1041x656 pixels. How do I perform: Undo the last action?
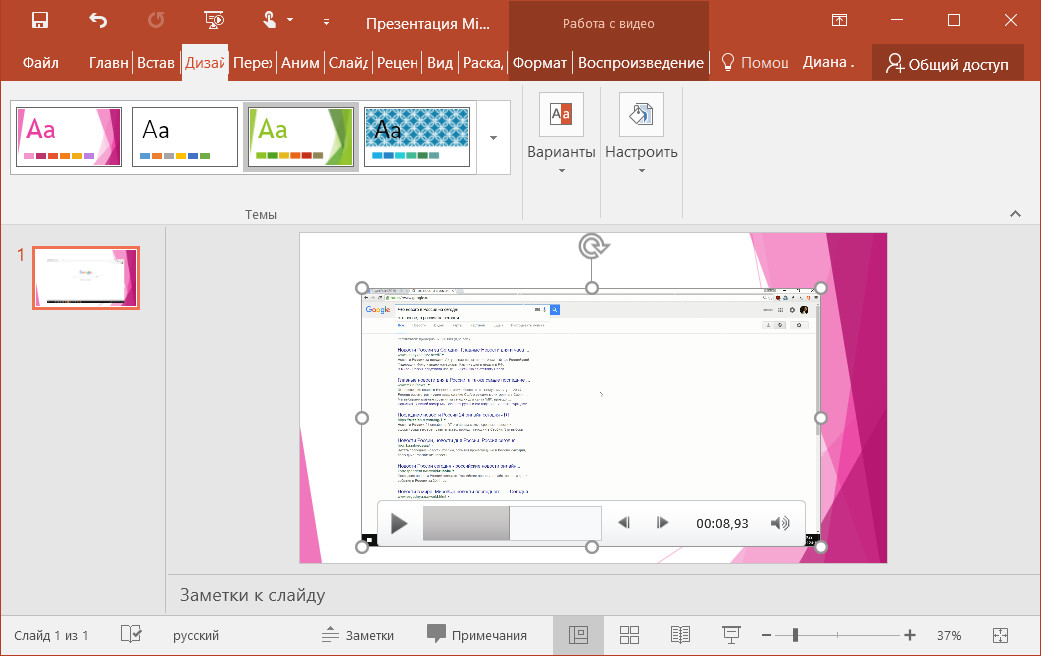point(97,18)
